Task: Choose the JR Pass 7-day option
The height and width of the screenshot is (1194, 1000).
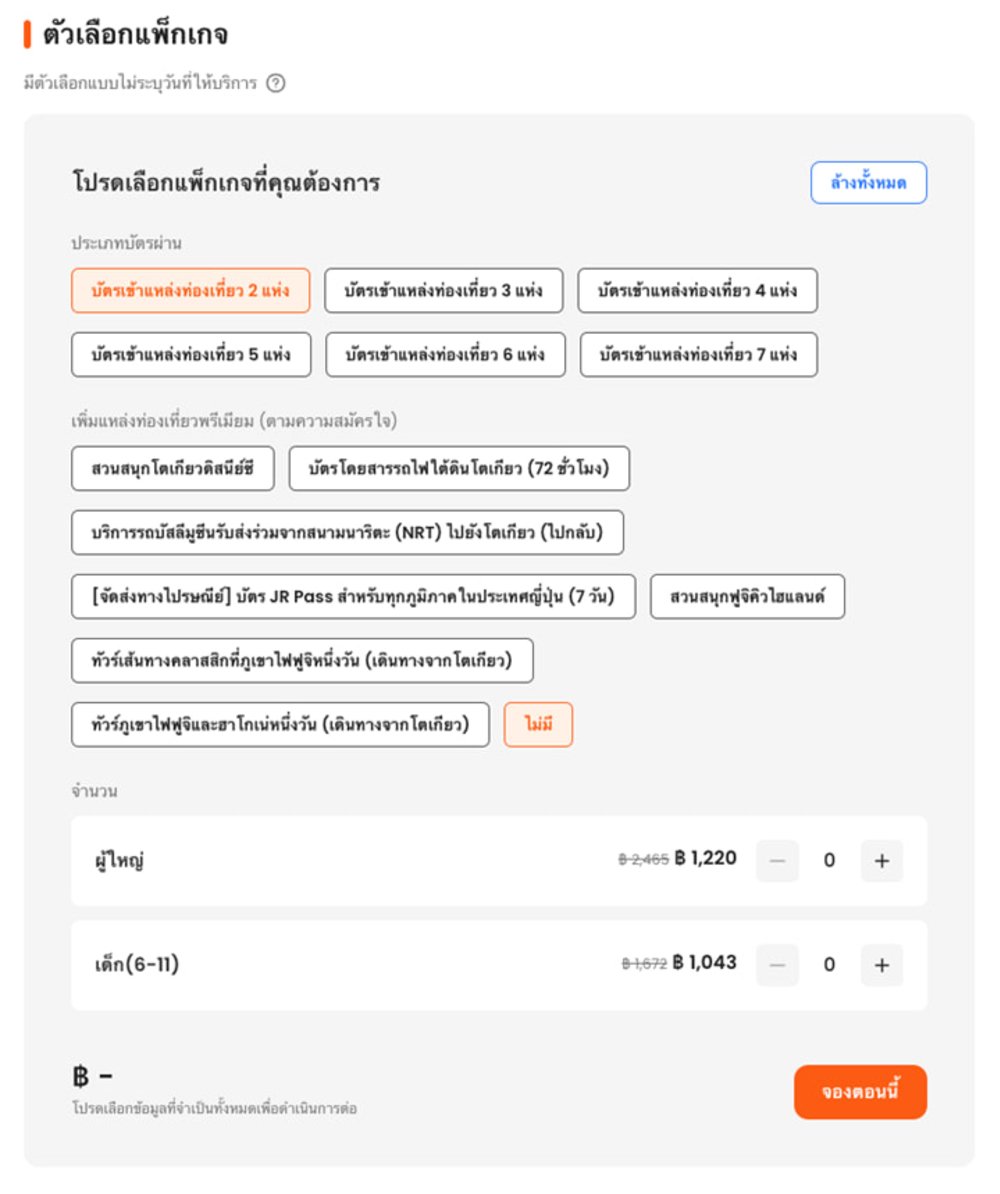Action: point(353,597)
